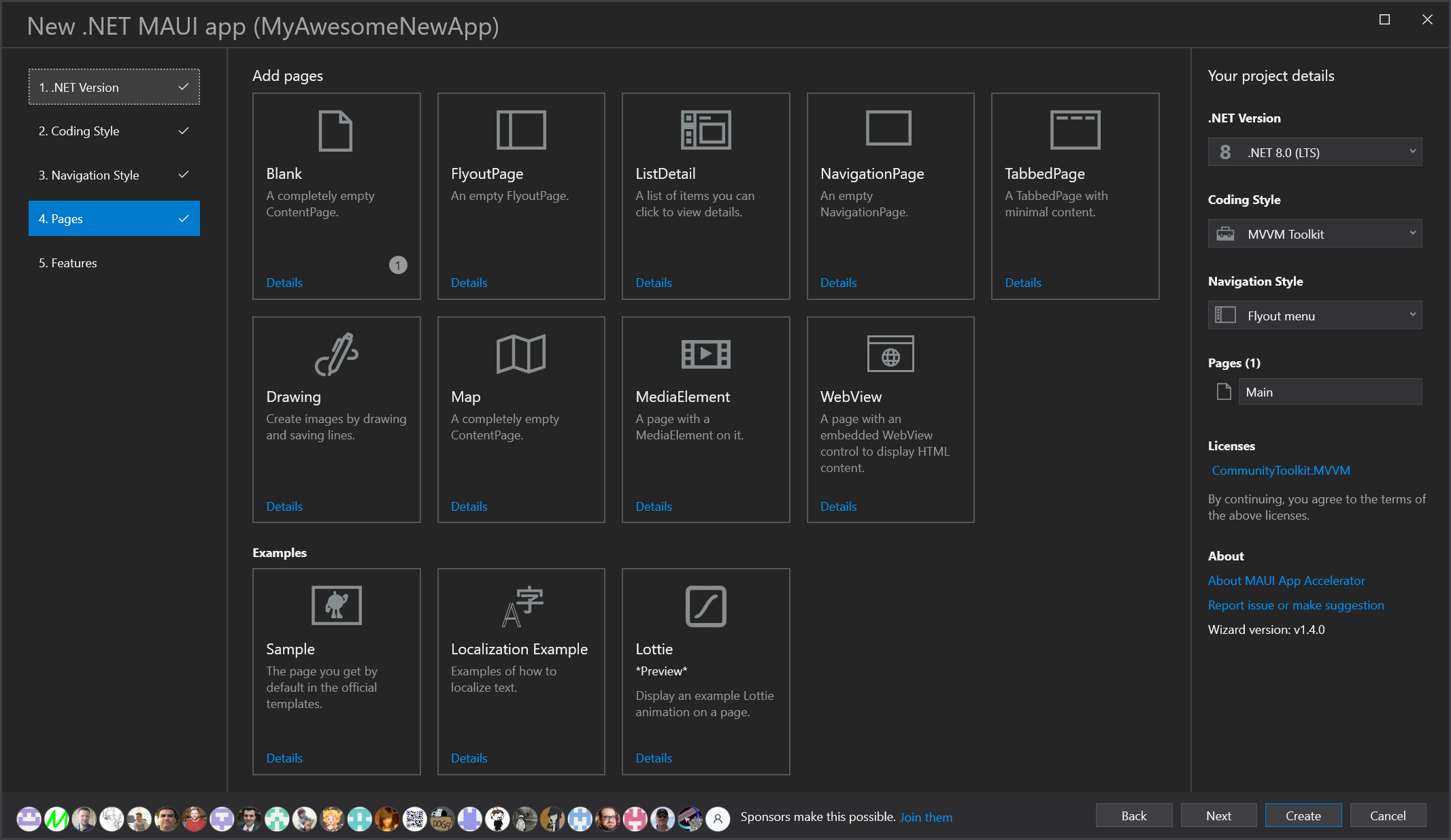Choose the Map page icon
This screenshot has height=840, width=1451.
521,354
